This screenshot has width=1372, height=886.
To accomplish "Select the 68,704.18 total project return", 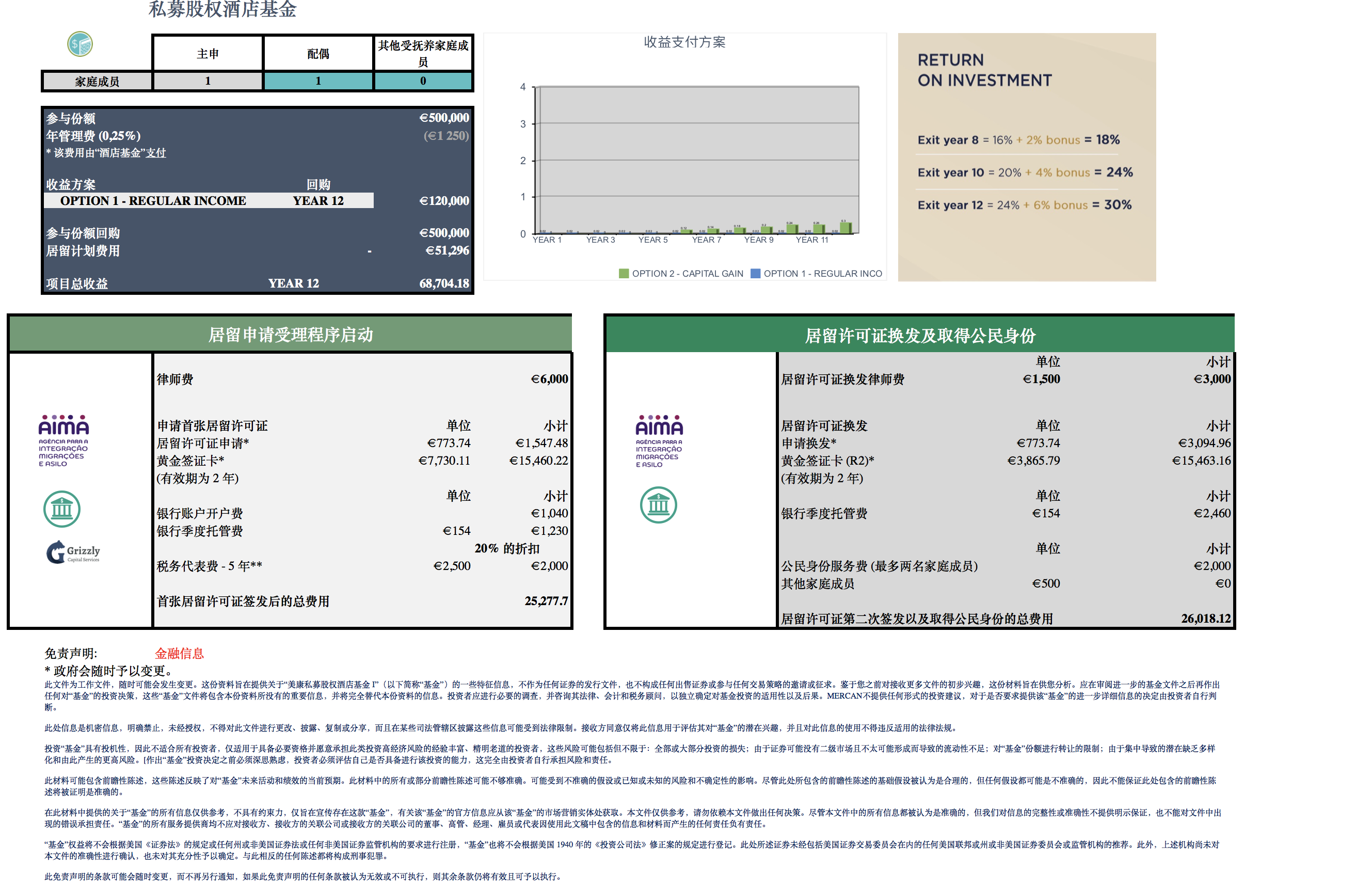I will click(x=444, y=283).
